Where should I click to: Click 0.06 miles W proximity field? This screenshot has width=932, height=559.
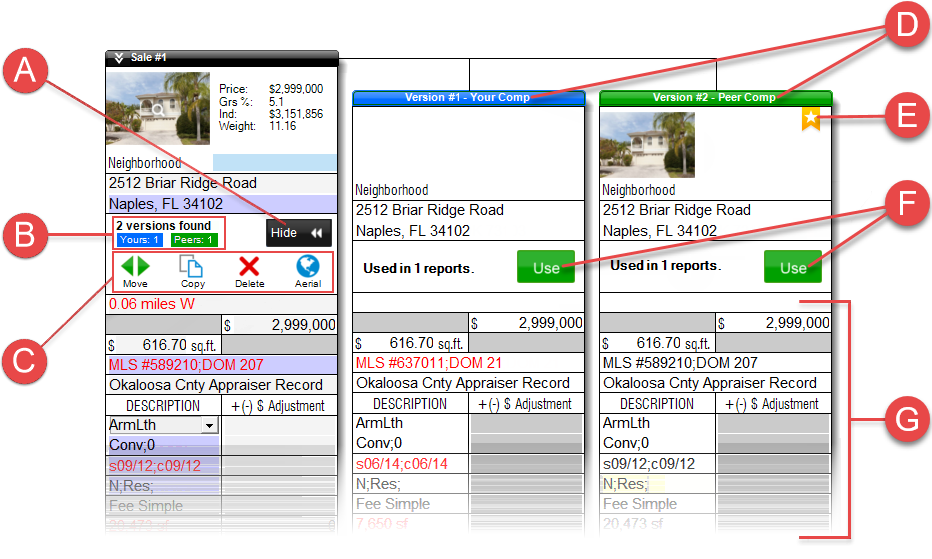[220, 304]
